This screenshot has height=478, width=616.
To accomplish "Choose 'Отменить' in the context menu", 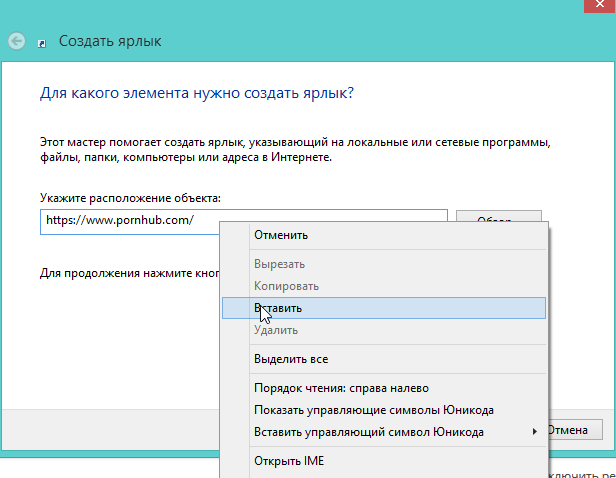I will (x=281, y=235).
